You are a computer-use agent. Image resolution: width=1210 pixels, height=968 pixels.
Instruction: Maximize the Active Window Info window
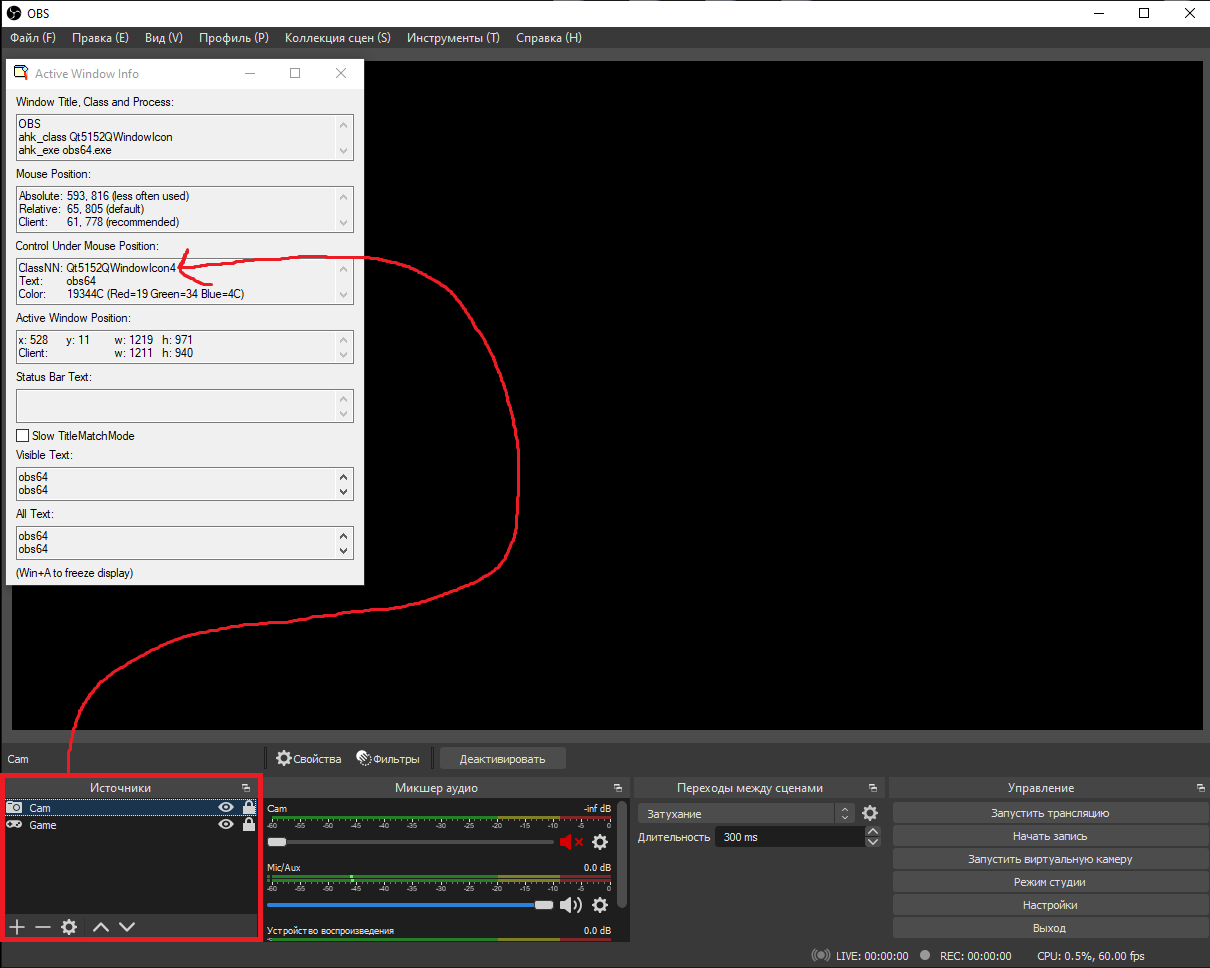click(x=295, y=73)
